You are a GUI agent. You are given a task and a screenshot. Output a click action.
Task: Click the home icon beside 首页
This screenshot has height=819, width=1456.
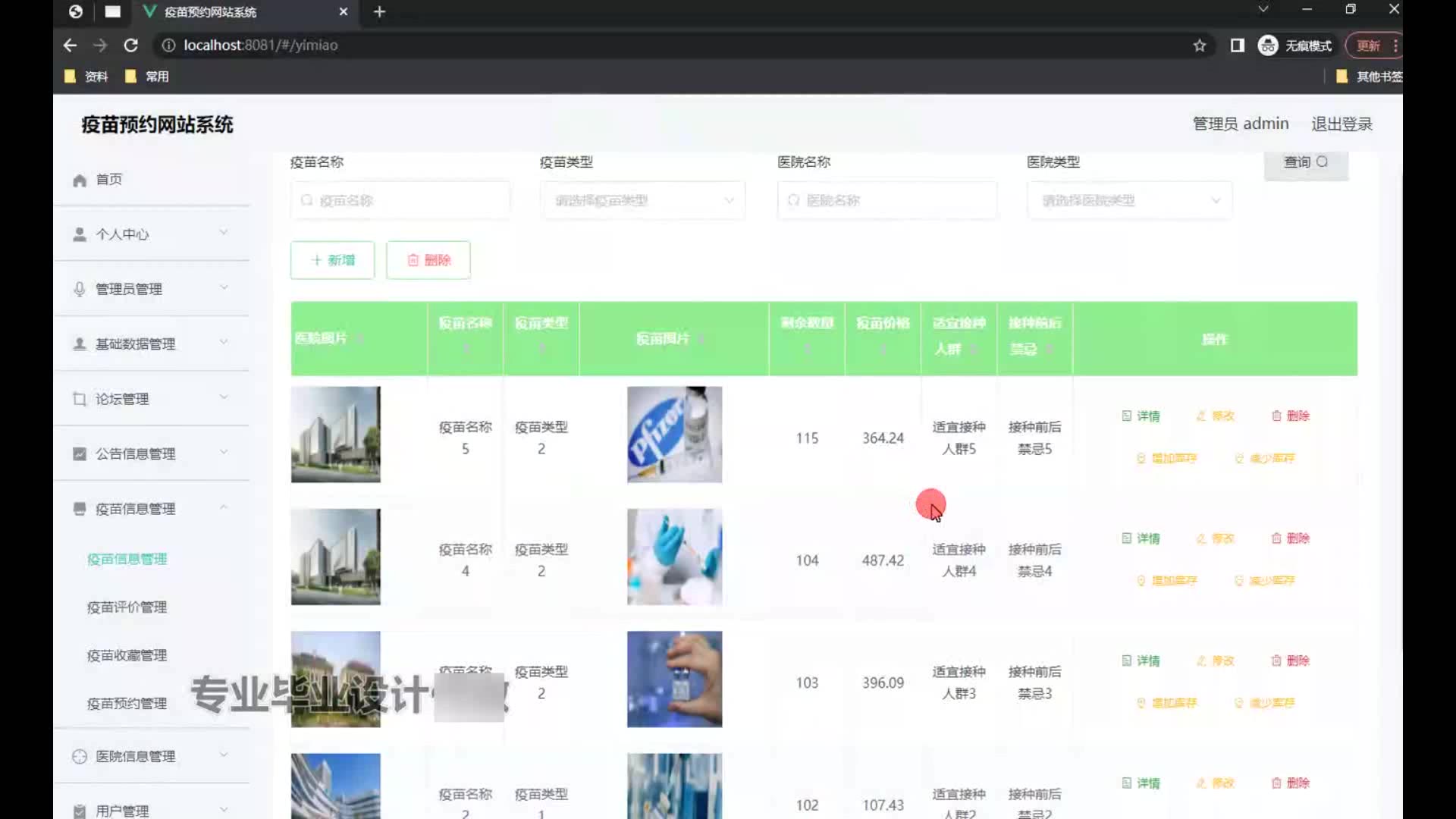coord(80,180)
